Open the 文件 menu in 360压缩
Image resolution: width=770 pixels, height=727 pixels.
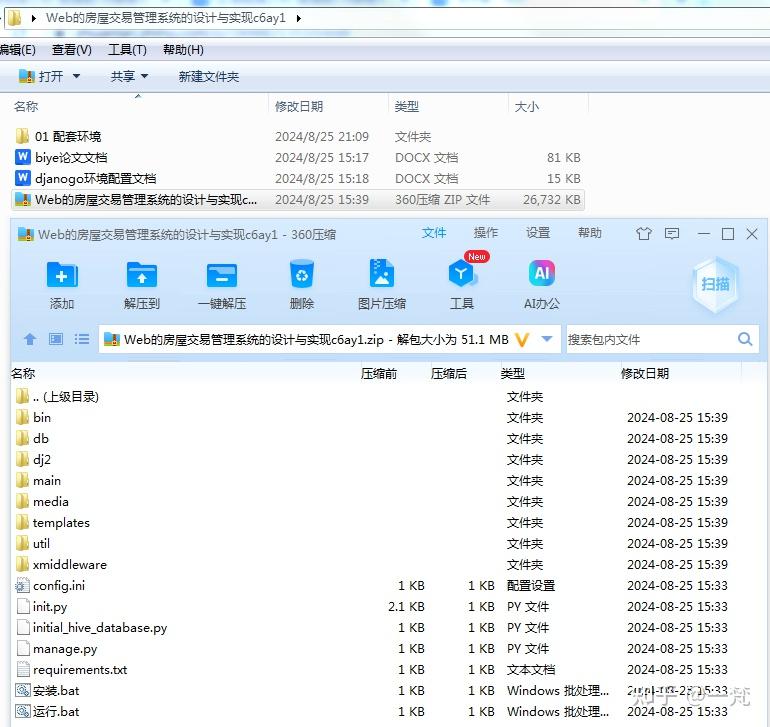(x=434, y=233)
